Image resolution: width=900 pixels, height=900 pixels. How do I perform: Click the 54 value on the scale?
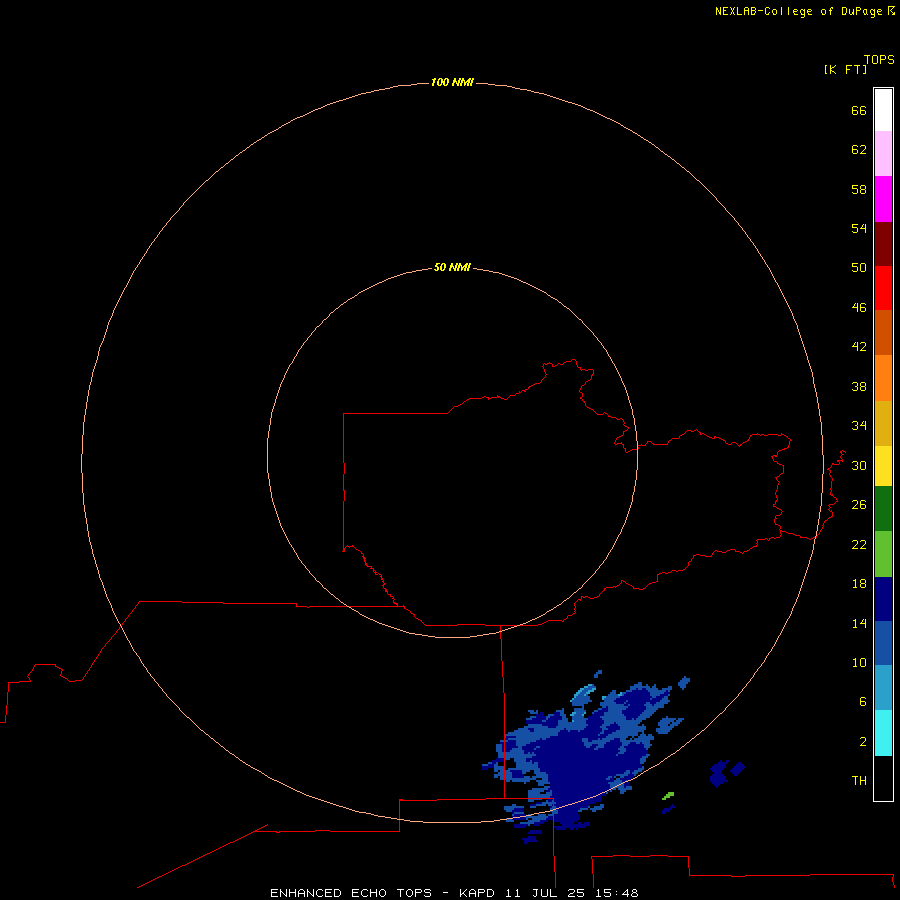pyautogui.click(x=859, y=228)
